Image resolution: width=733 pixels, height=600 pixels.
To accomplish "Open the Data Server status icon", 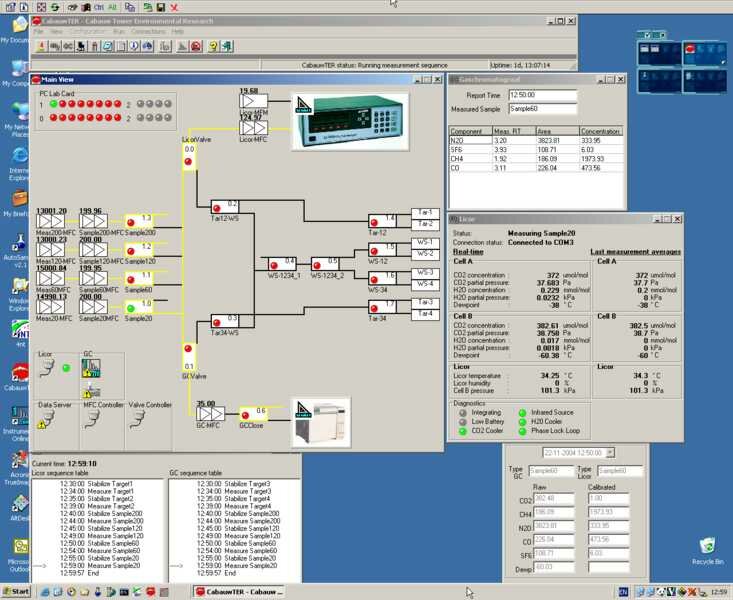I will point(48,420).
